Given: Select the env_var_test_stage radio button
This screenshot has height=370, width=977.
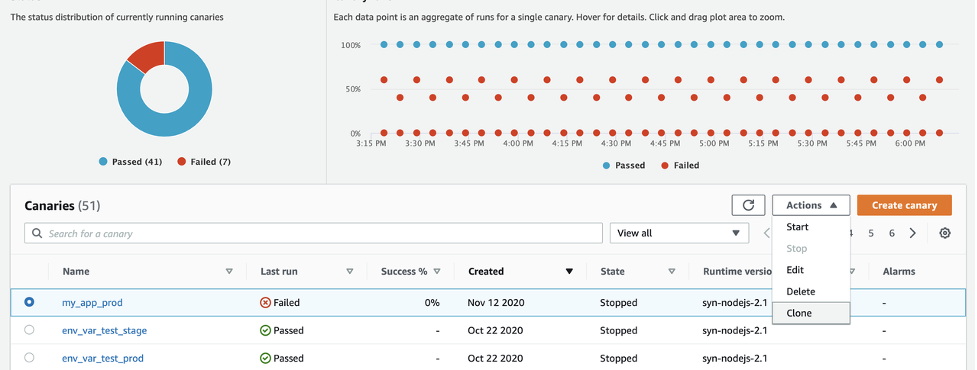Looking at the screenshot, I should pos(29,330).
